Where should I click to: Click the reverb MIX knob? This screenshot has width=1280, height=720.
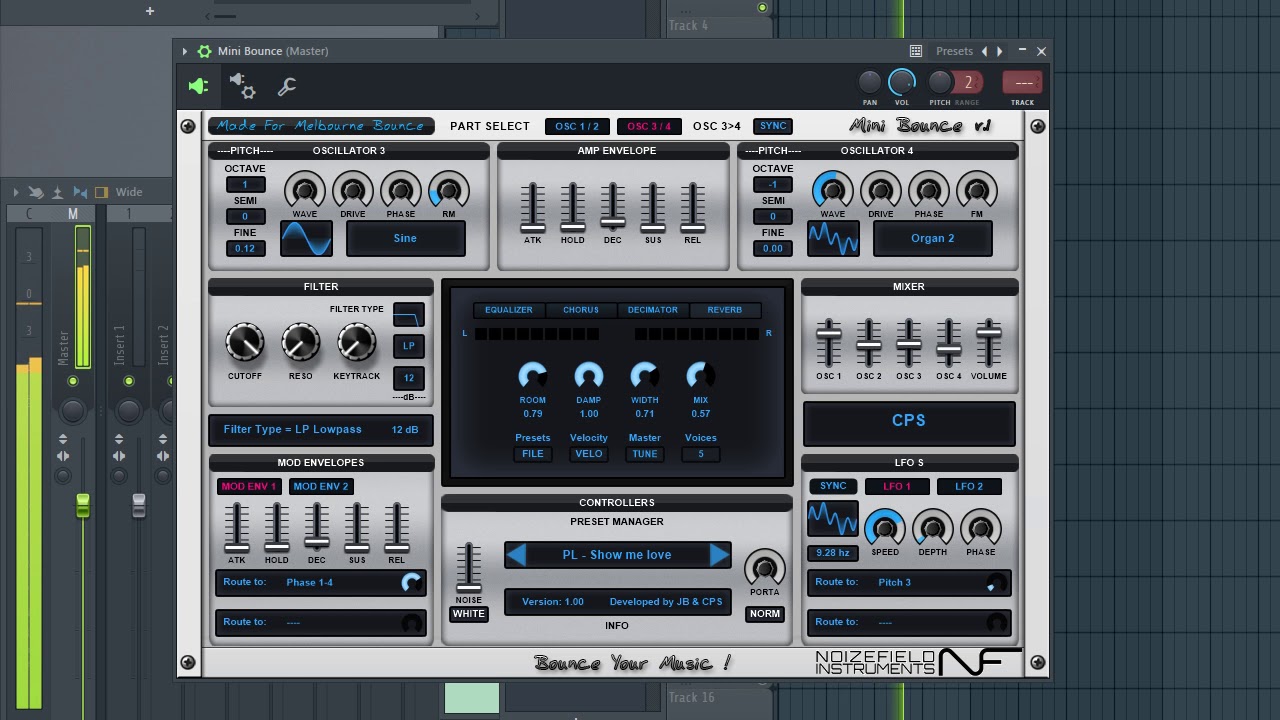click(x=701, y=376)
